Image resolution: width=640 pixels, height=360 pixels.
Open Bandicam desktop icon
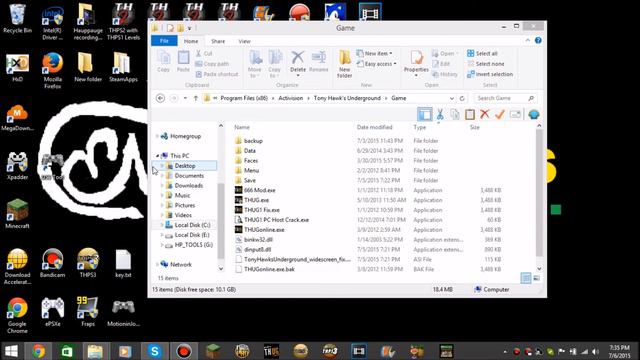pos(52,263)
